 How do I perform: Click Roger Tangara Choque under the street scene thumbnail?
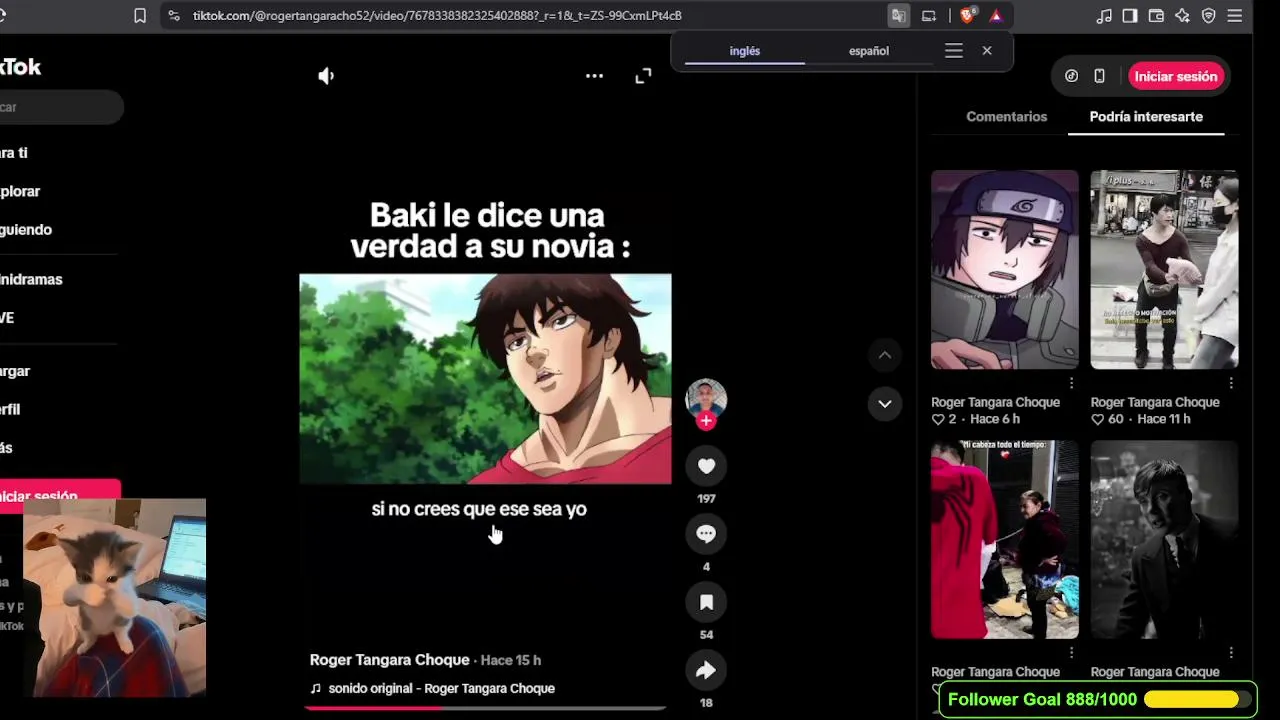[x=1155, y=402]
